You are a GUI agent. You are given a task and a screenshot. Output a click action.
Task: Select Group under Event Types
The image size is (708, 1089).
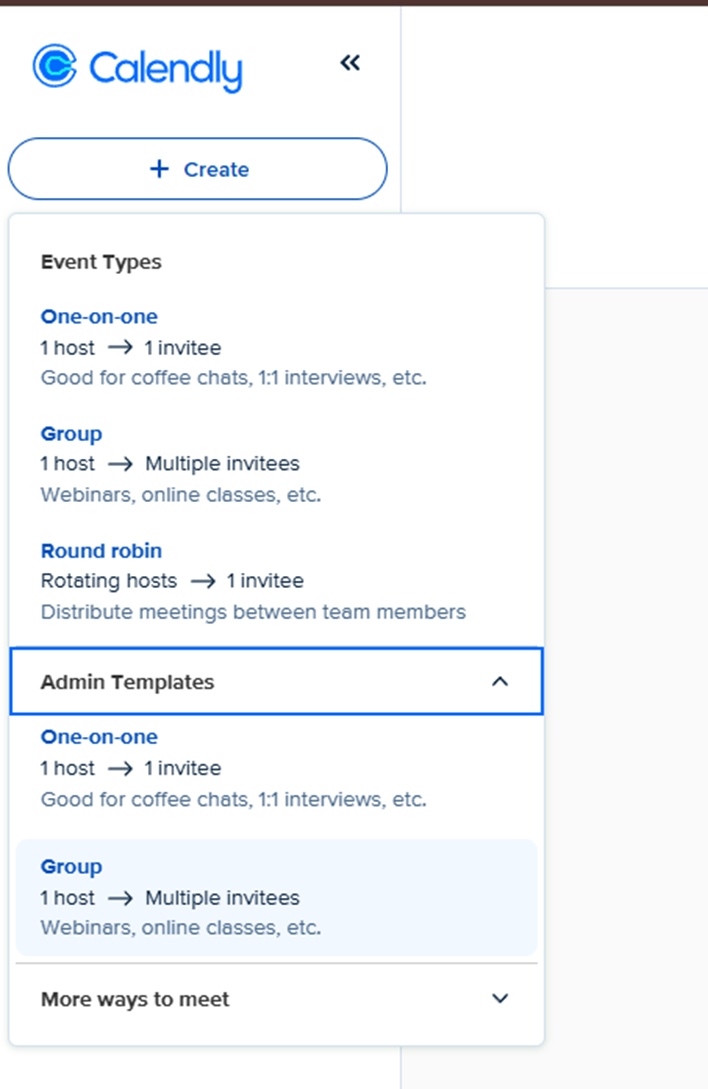(71, 434)
